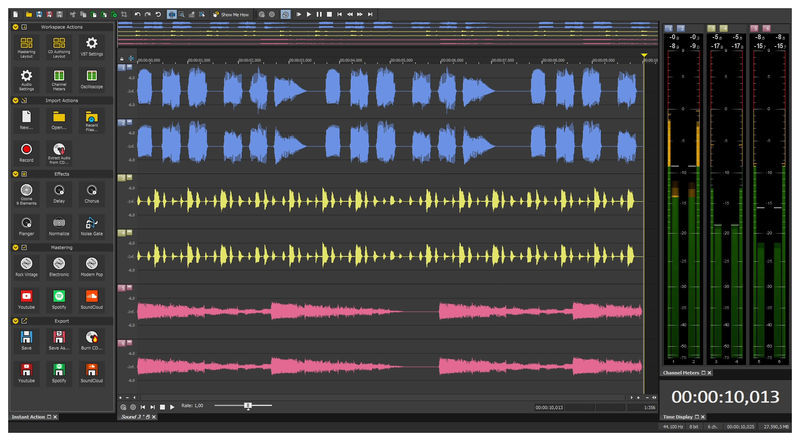Viewport: 800px width, 441px height.
Task: Click the Show Me How button
Action: click(x=230, y=14)
